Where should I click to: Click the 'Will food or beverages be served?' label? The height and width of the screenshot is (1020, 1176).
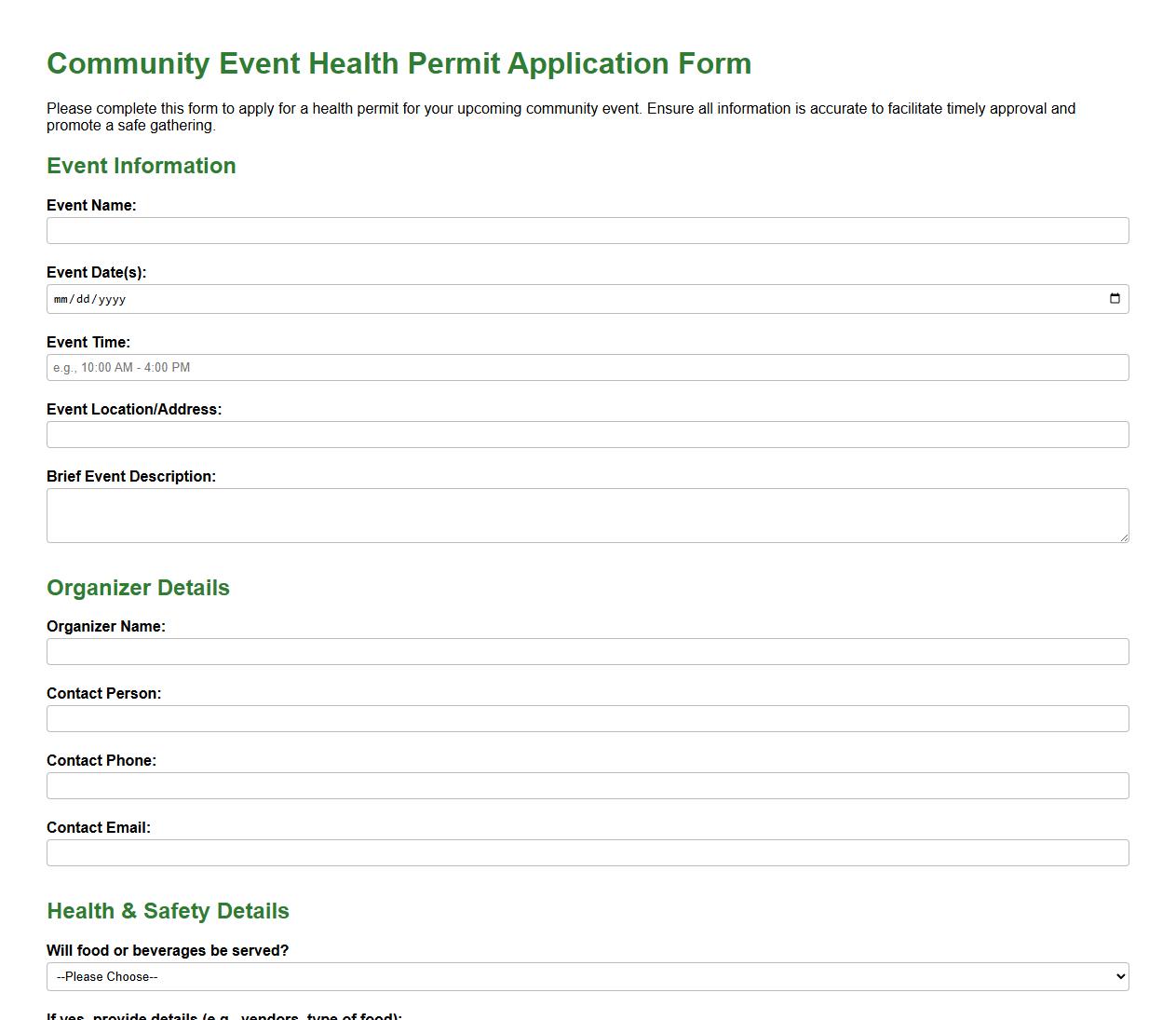point(168,950)
